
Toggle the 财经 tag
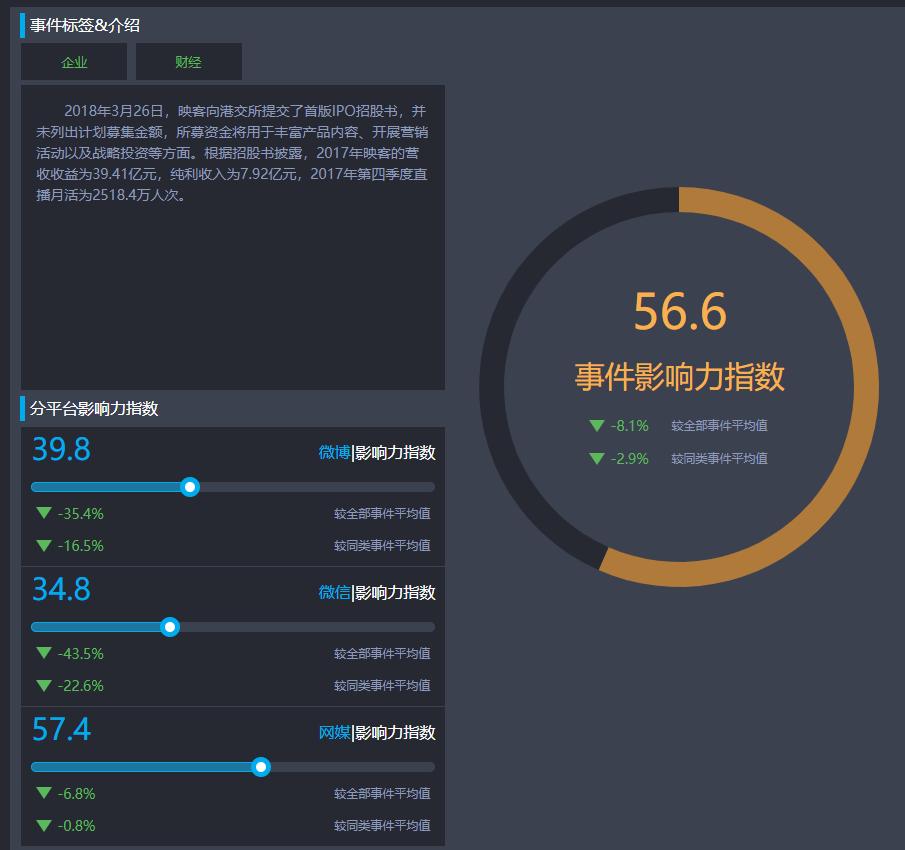(x=188, y=61)
